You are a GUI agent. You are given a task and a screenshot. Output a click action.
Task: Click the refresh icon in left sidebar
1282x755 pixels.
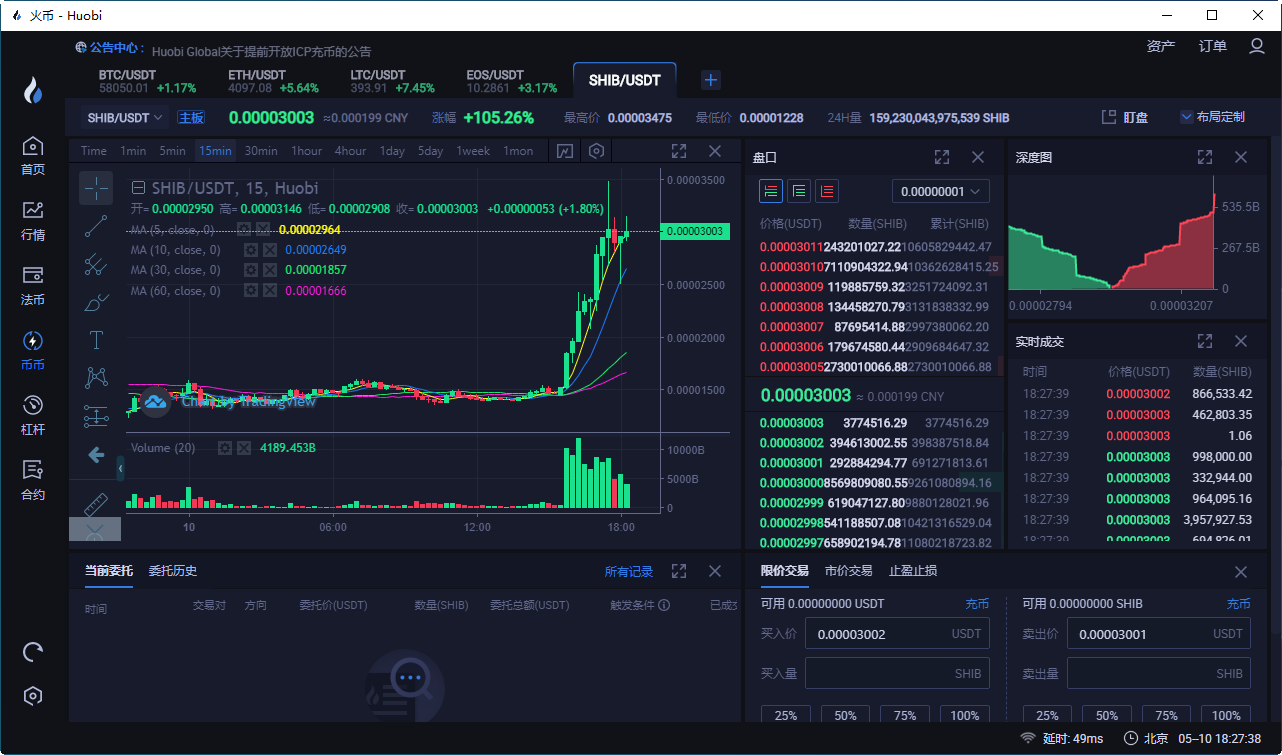[x=33, y=652]
